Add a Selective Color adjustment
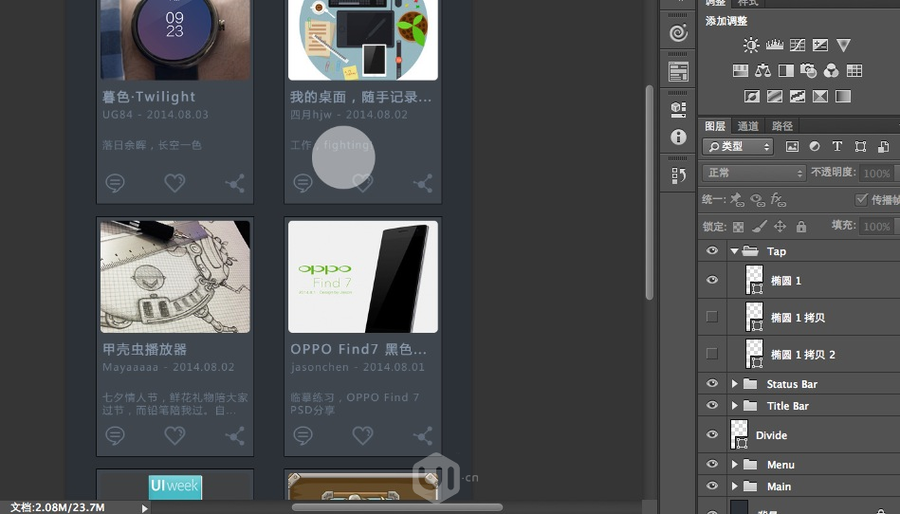 820,96
